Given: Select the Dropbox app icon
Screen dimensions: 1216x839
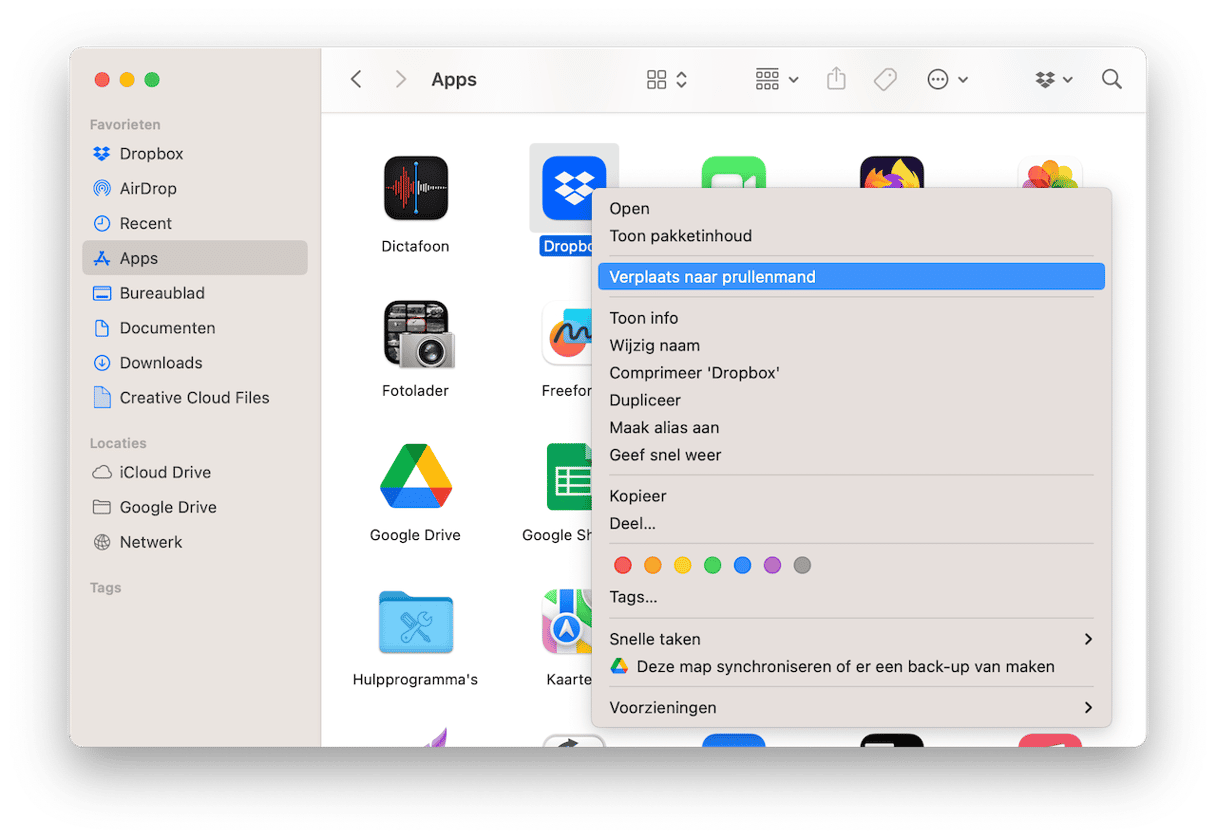Looking at the screenshot, I should (x=574, y=188).
